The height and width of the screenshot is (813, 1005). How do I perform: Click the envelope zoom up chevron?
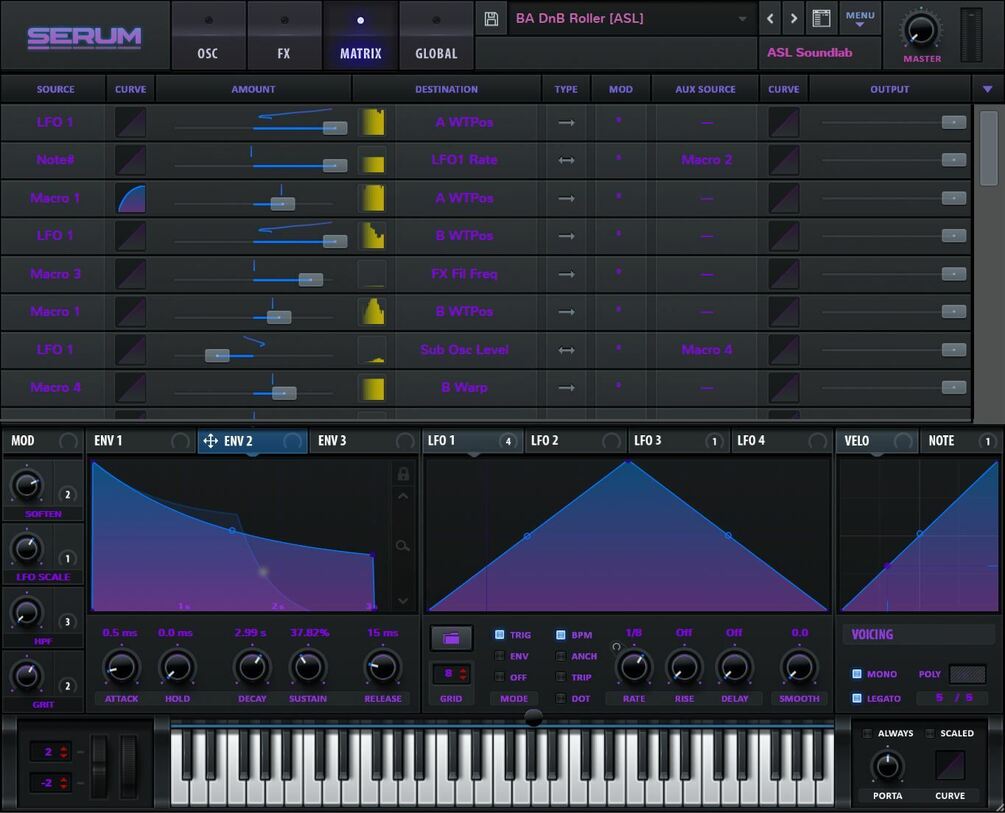pos(403,496)
